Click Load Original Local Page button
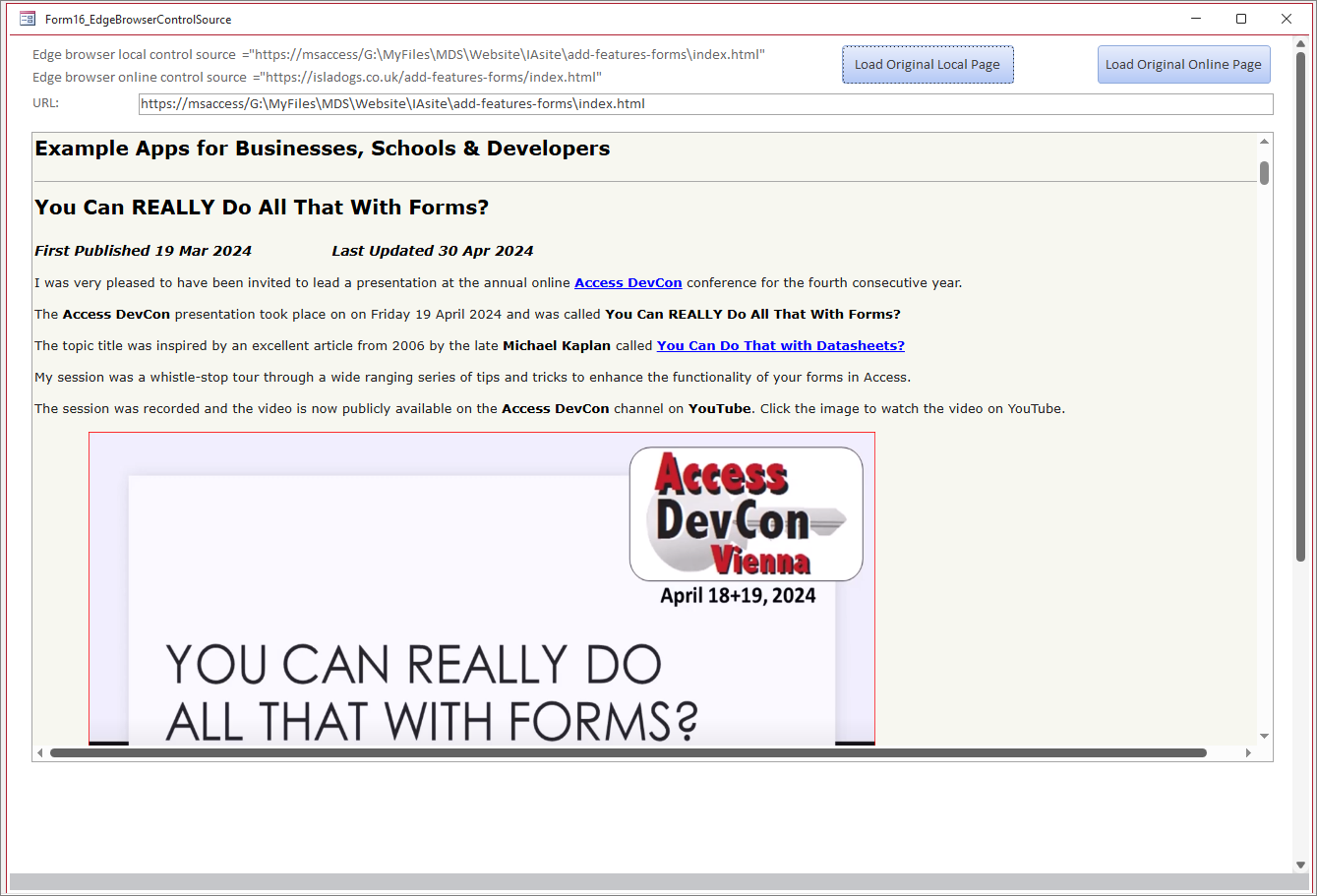 [x=928, y=65]
